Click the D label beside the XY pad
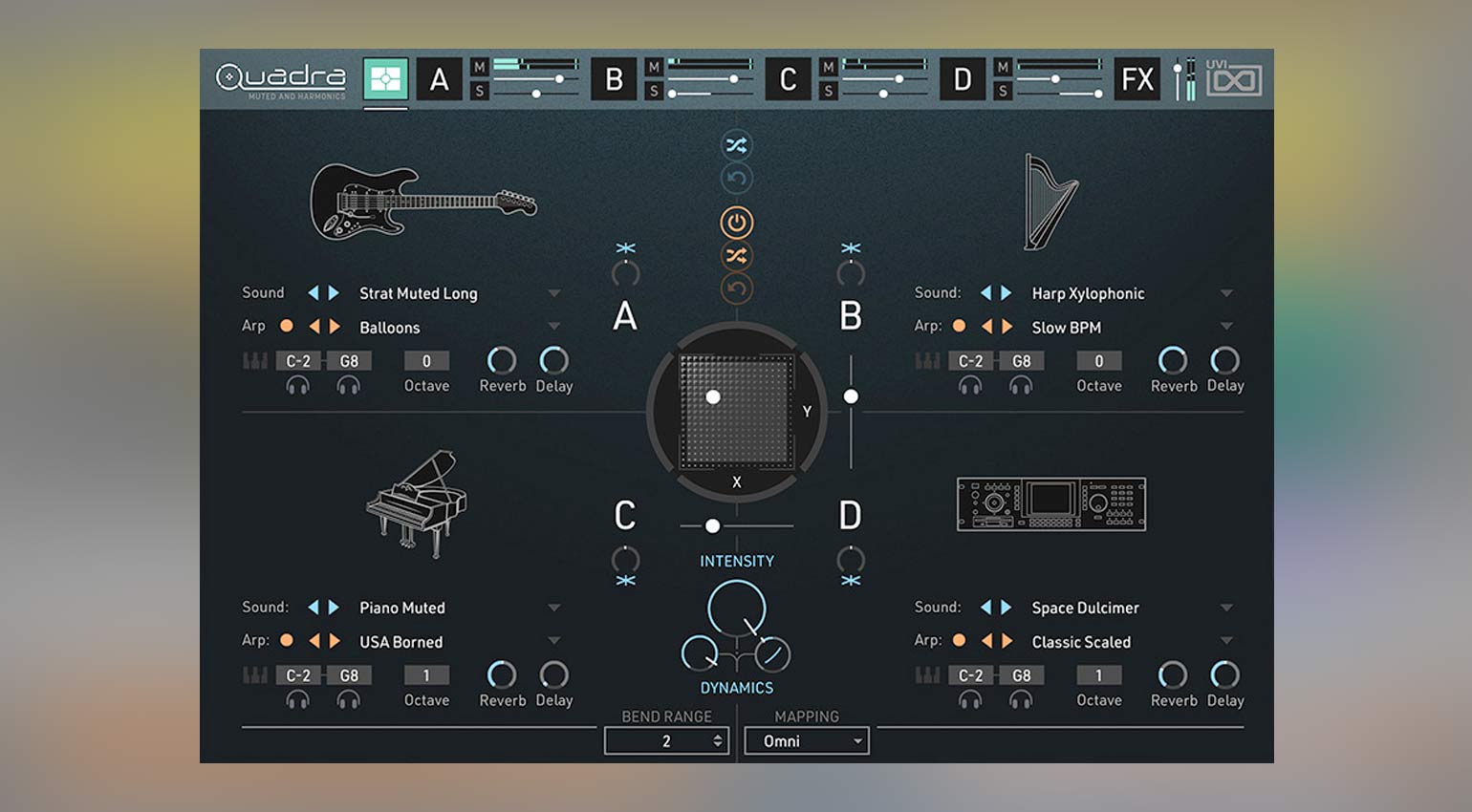This screenshot has height=812, width=1472. (x=851, y=516)
